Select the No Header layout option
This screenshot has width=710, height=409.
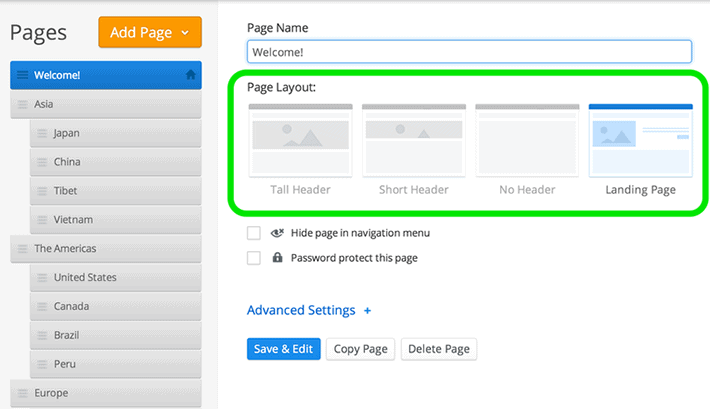(527, 140)
